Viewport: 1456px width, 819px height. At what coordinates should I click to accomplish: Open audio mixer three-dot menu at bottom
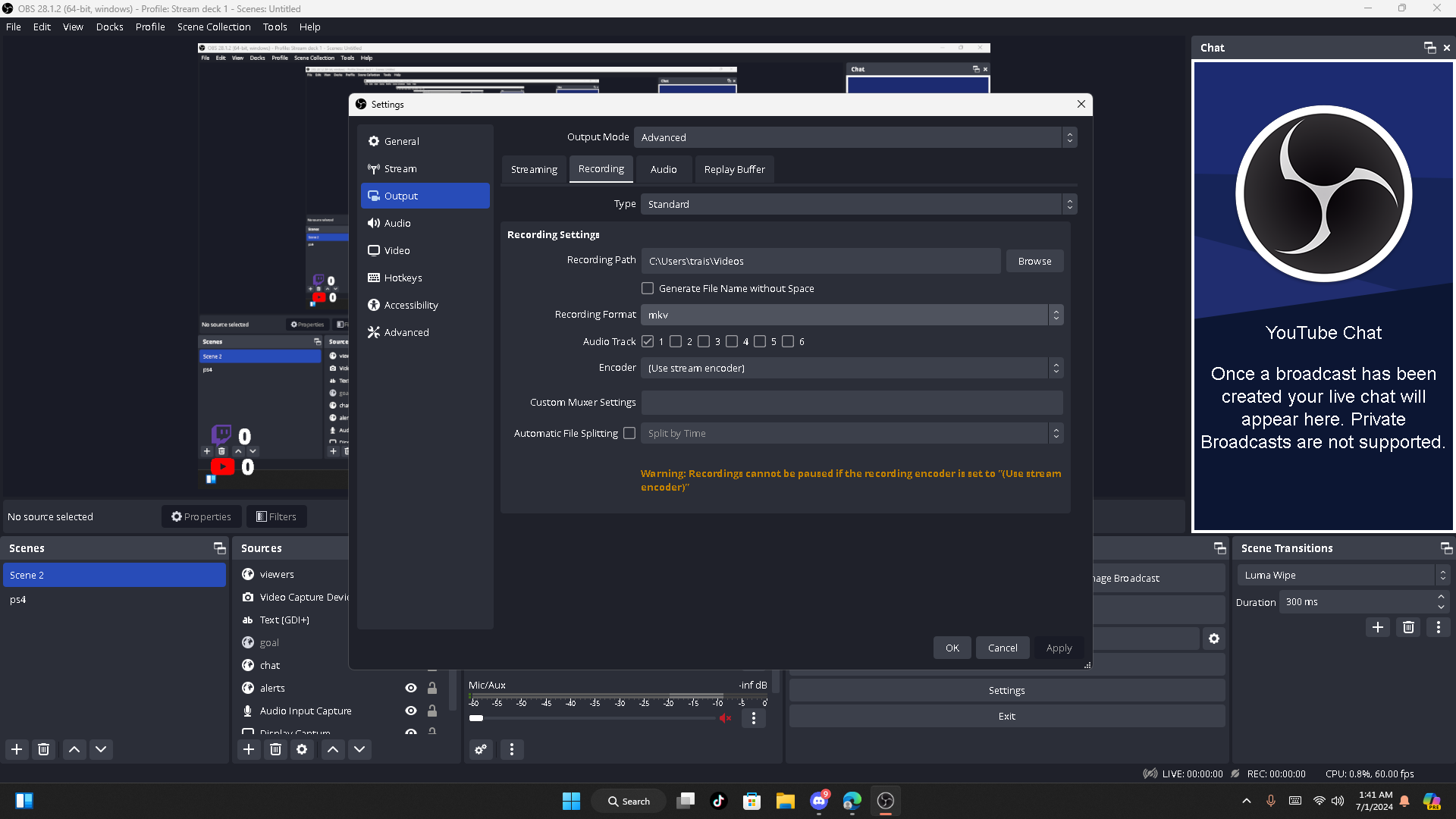(512, 749)
